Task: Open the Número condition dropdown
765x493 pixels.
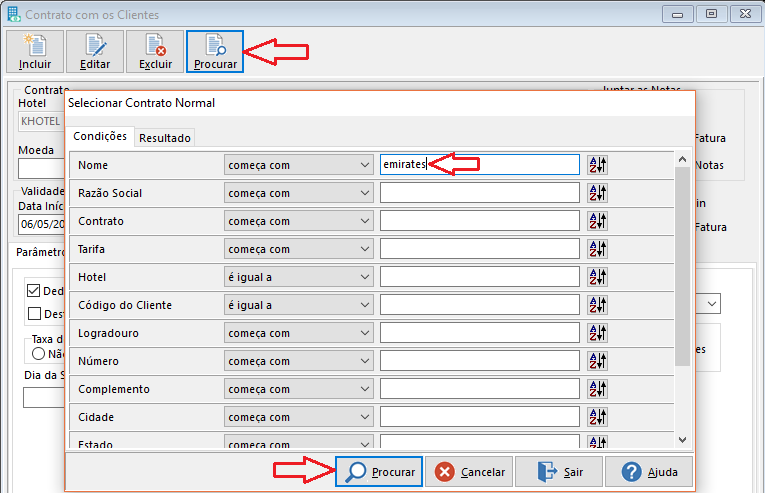Action: tap(299, 361)
